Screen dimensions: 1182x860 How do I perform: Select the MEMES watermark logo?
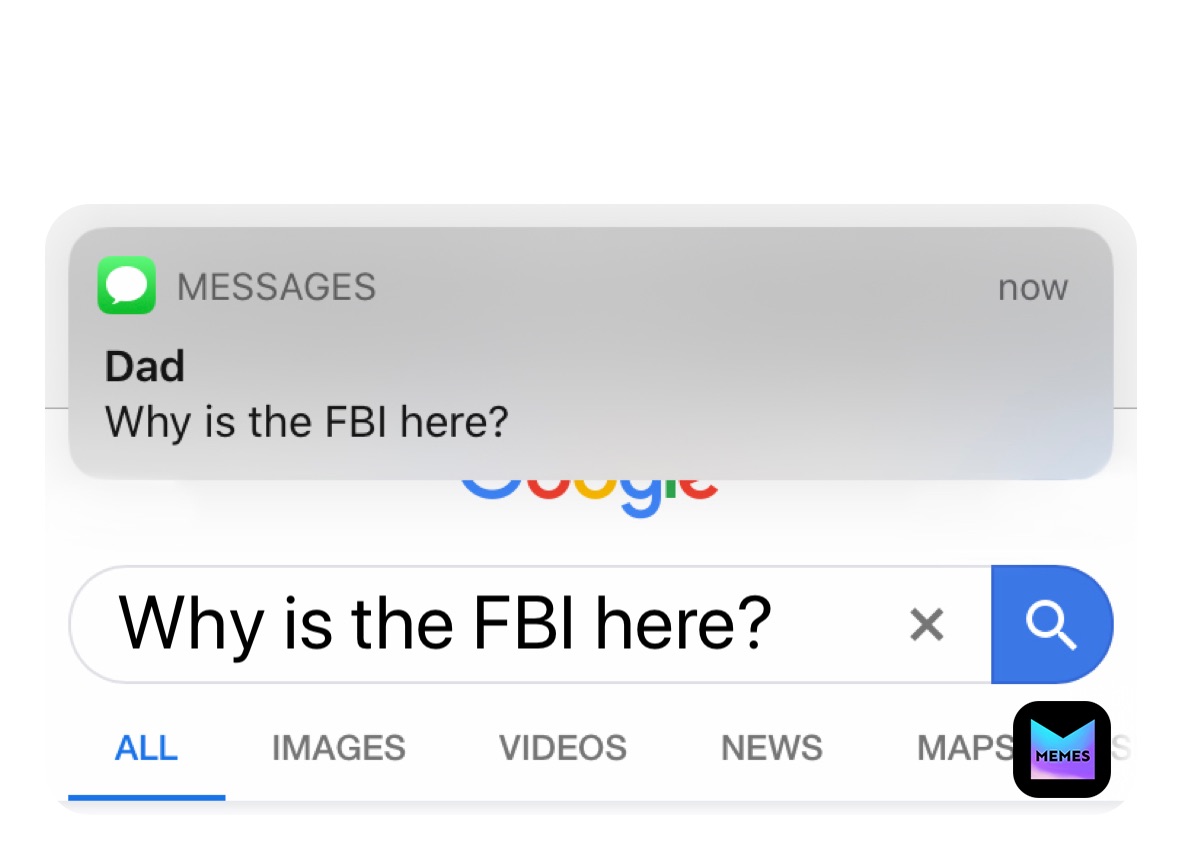1062,749
